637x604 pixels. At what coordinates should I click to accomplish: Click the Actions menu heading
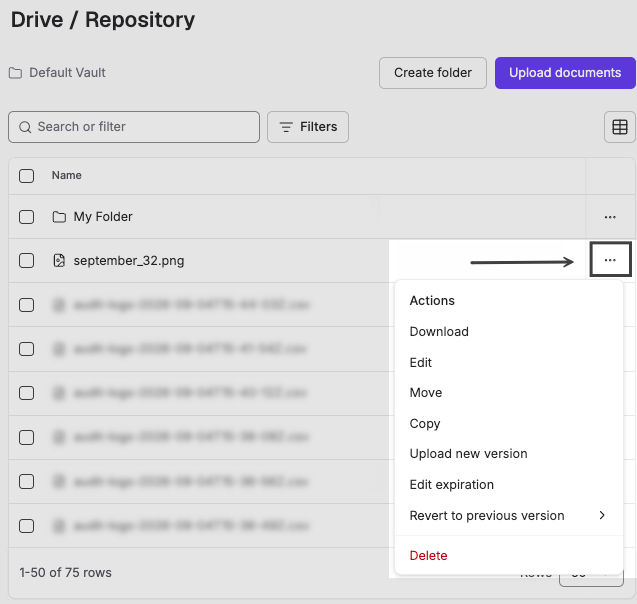click(432, 301)
